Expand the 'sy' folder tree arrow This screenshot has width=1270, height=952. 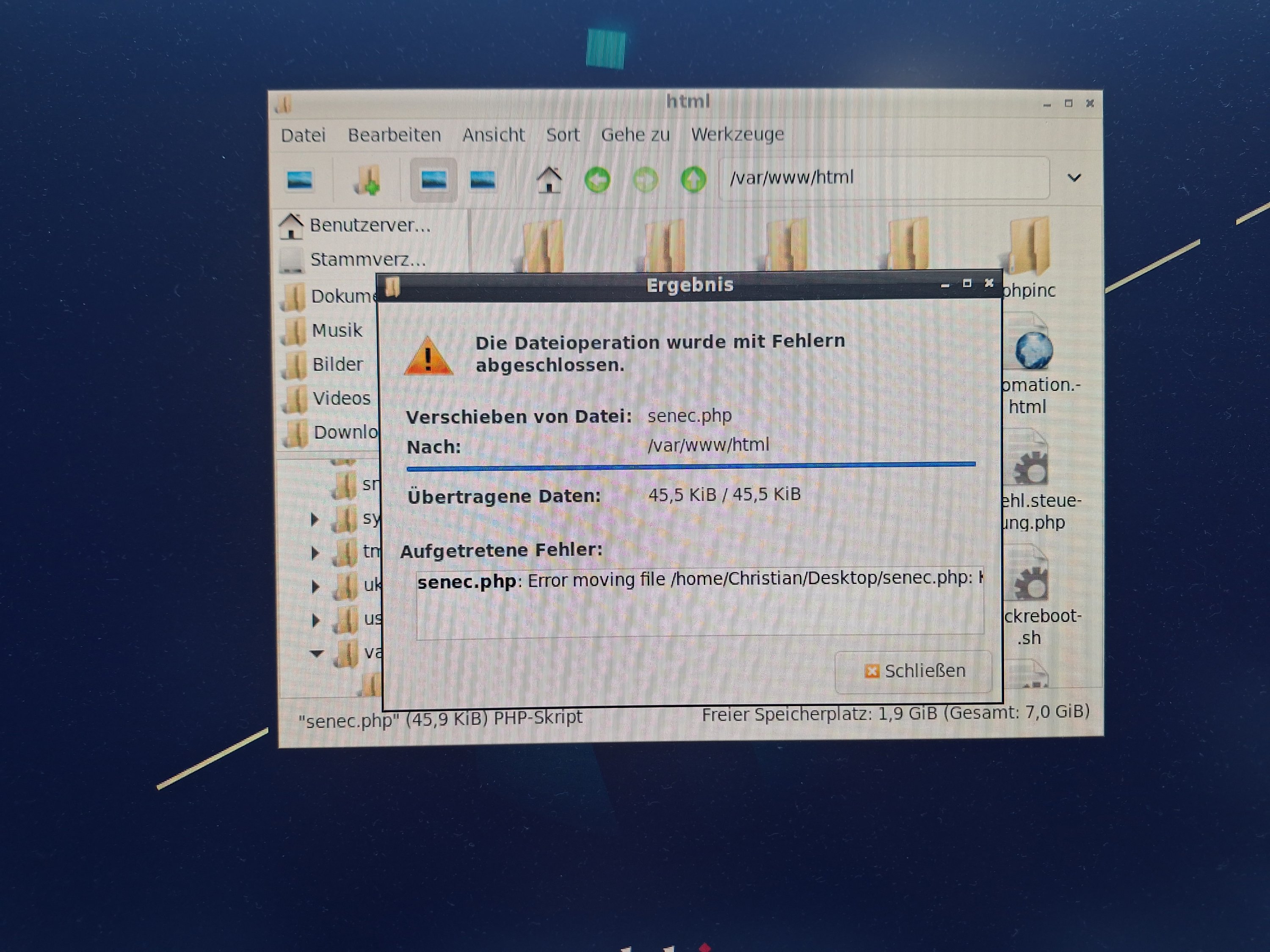click(315, 519)
